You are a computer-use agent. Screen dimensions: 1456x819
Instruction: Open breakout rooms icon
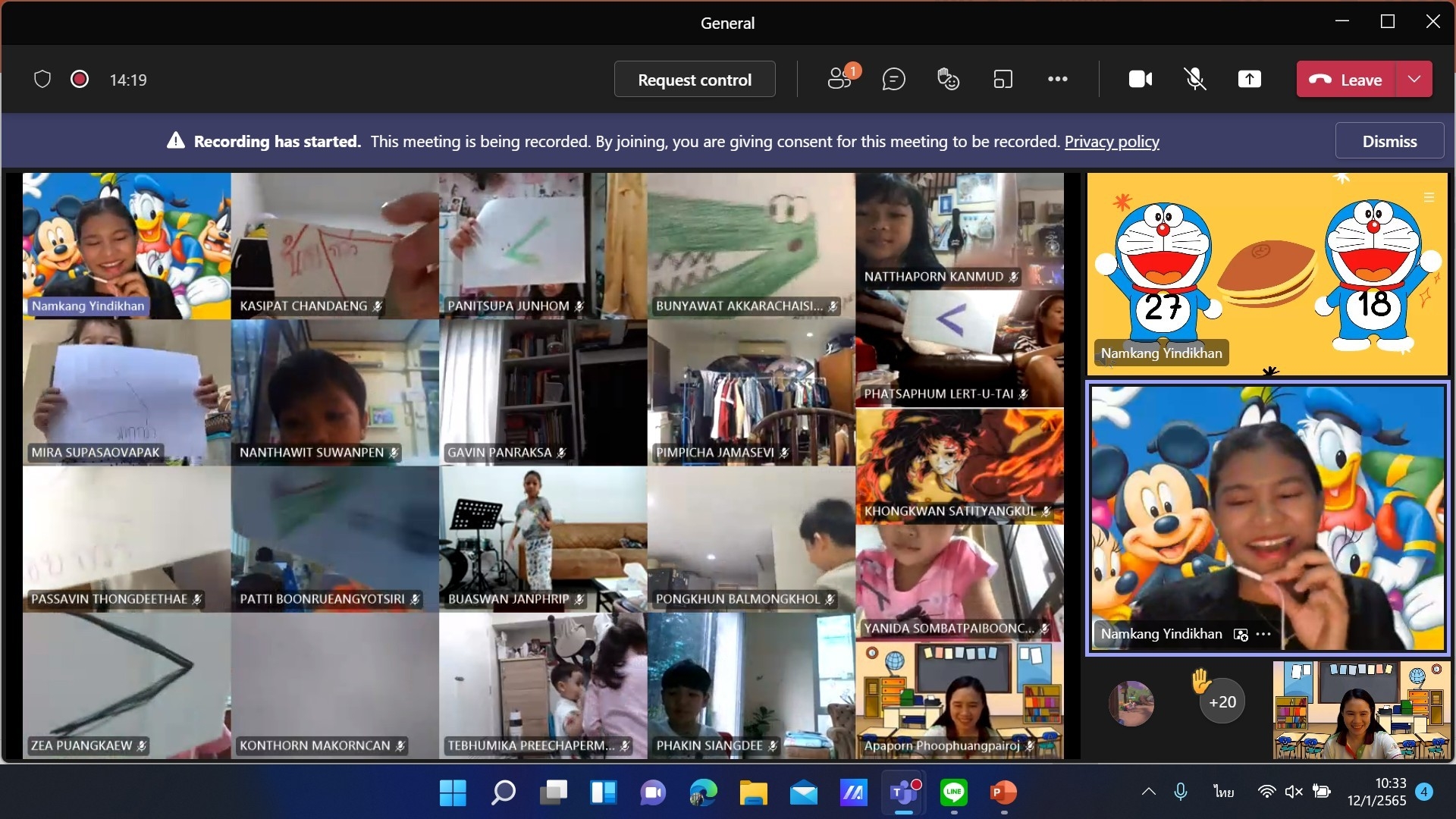[1003, 79]
